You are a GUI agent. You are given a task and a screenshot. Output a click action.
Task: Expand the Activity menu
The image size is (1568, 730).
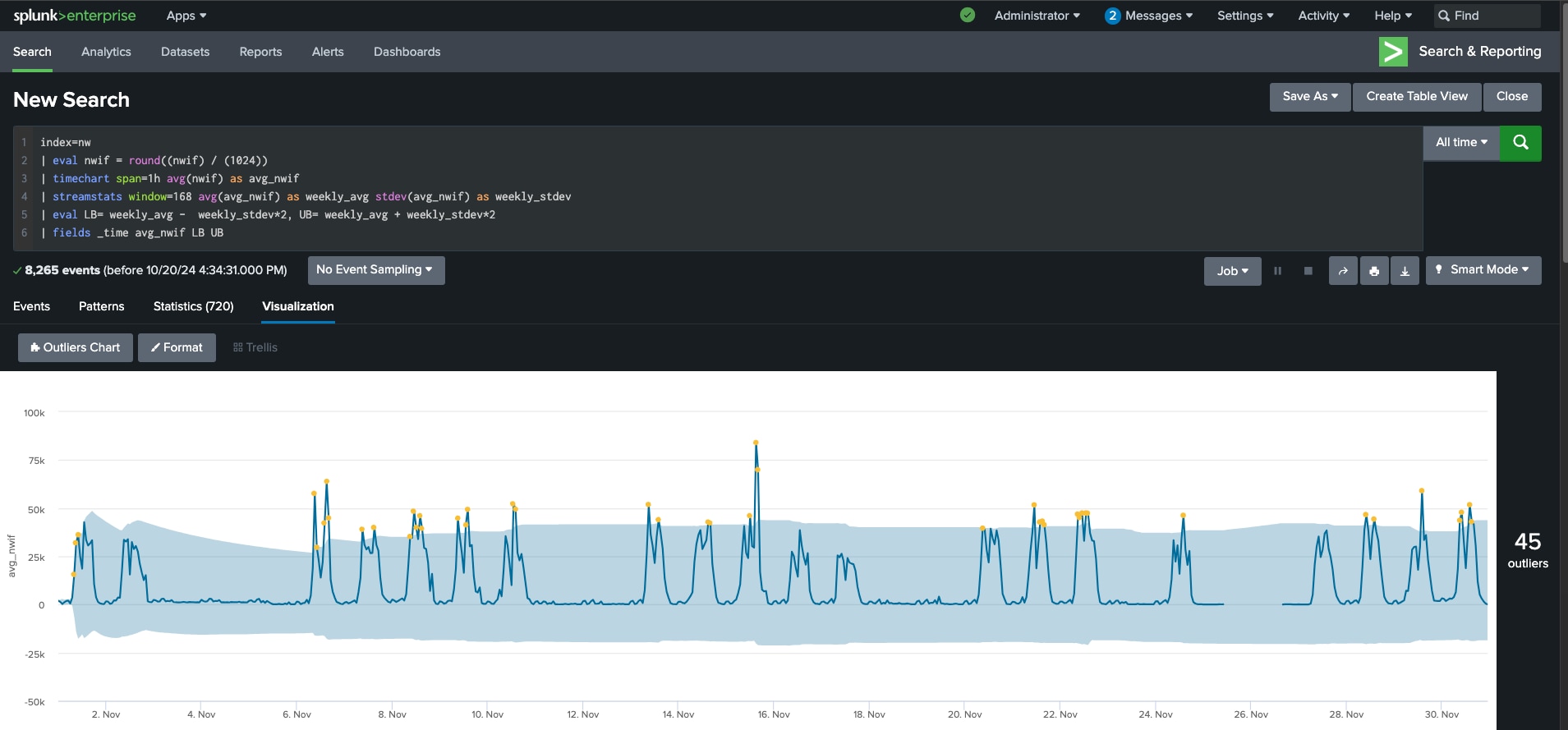point(1323,16)
